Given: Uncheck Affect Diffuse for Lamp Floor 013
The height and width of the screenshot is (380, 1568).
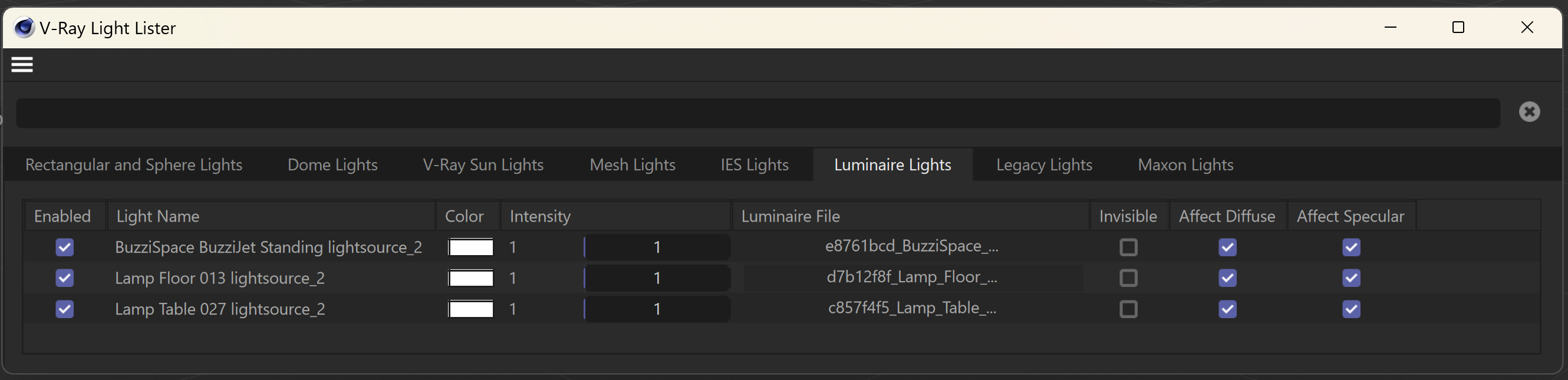Looking at the screenshot, I should click(x=1228, y=279).
